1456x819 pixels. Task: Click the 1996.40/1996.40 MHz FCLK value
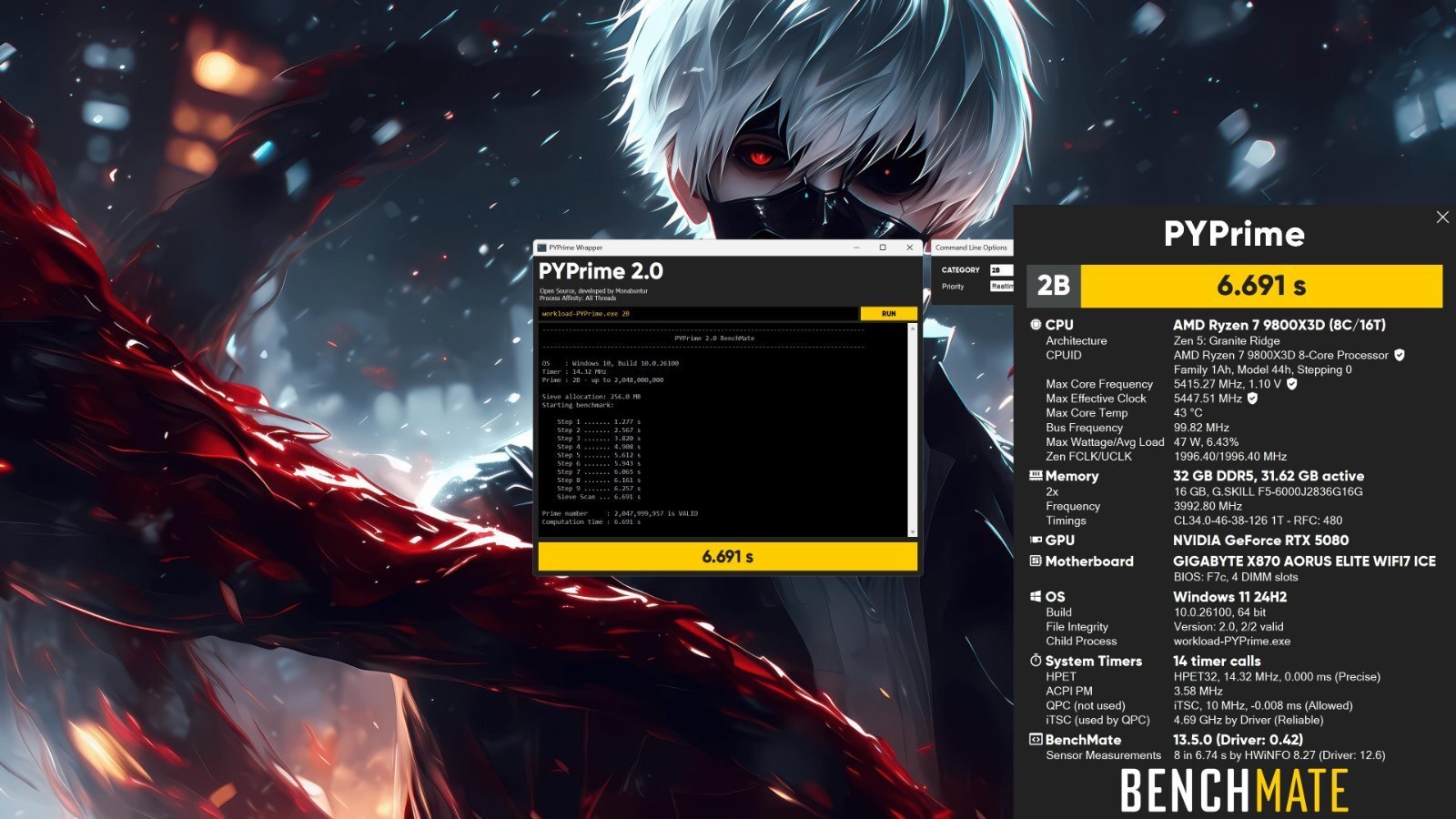click(x=1230, y=456)
